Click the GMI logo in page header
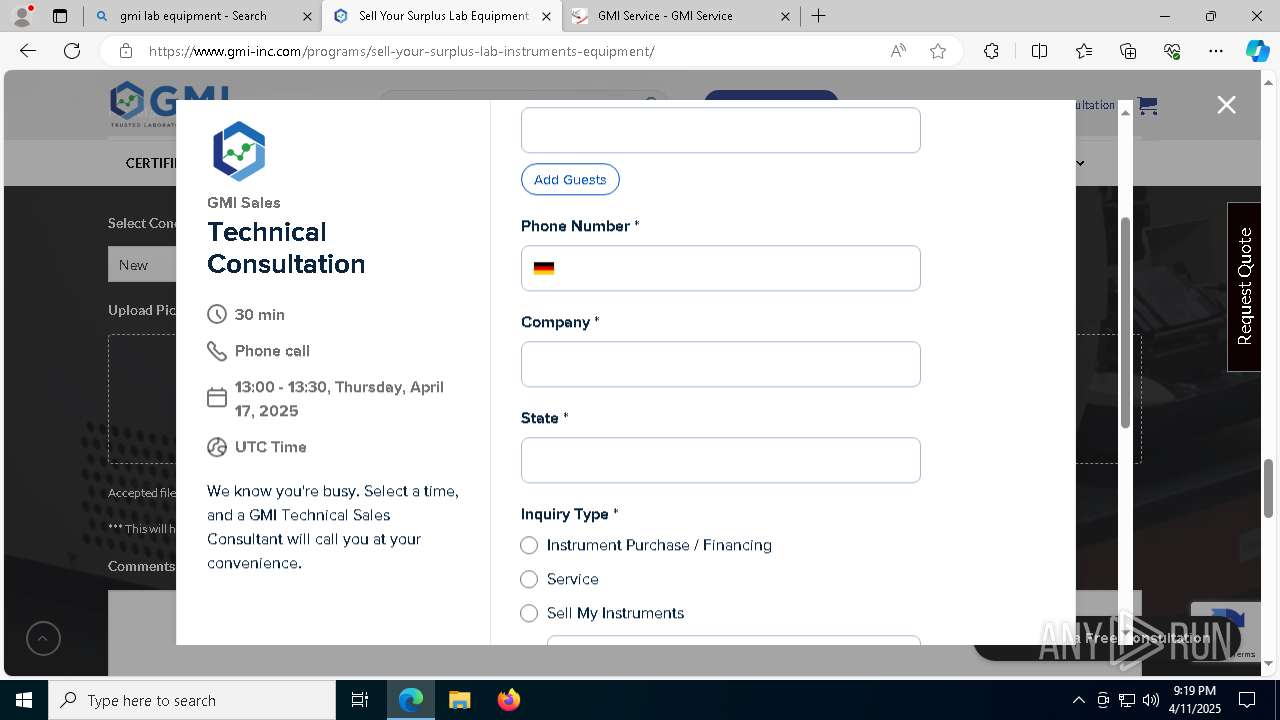Screen dimensions: 1280x720 tap(169, 104)
